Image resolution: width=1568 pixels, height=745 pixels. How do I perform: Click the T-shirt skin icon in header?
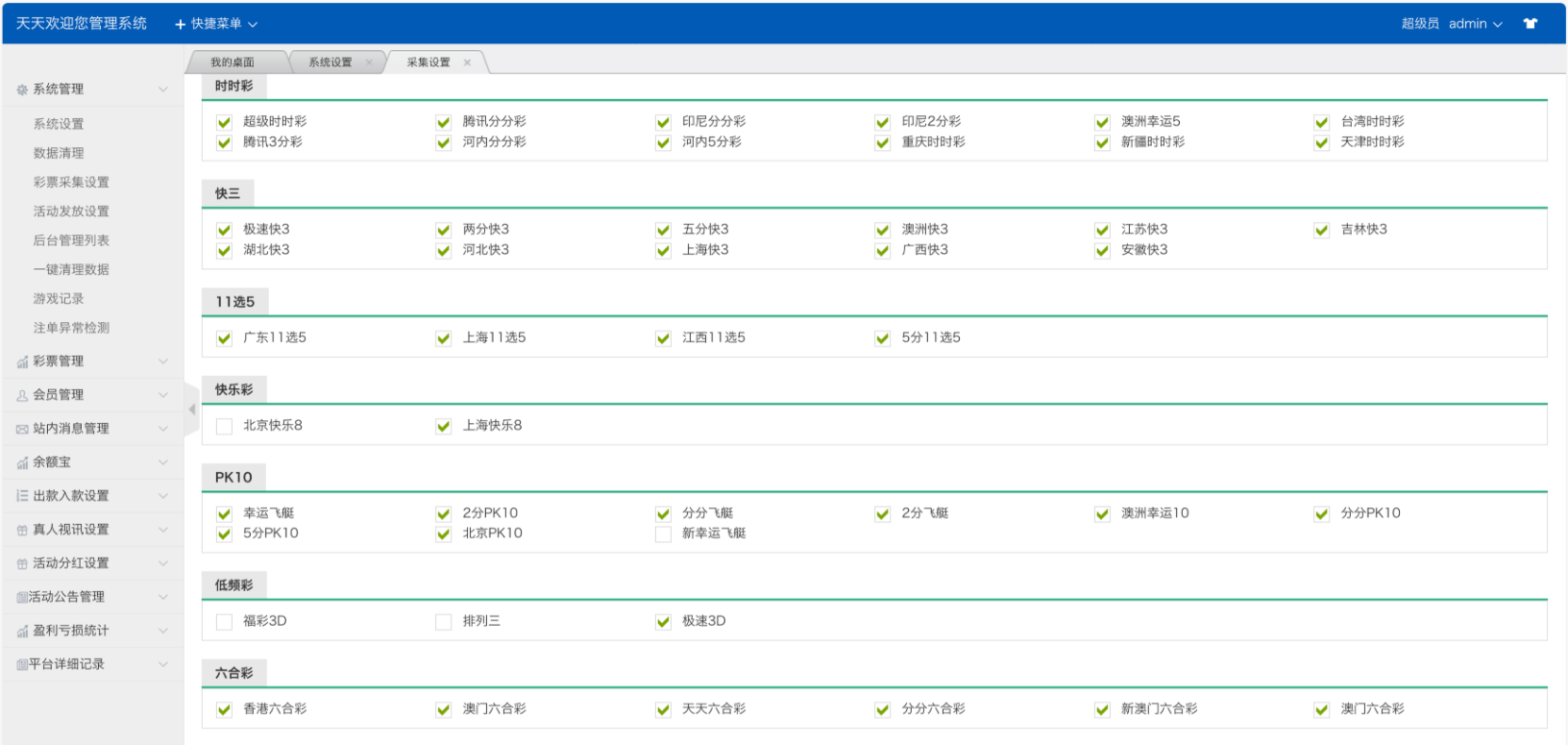tap(1531, 24)
